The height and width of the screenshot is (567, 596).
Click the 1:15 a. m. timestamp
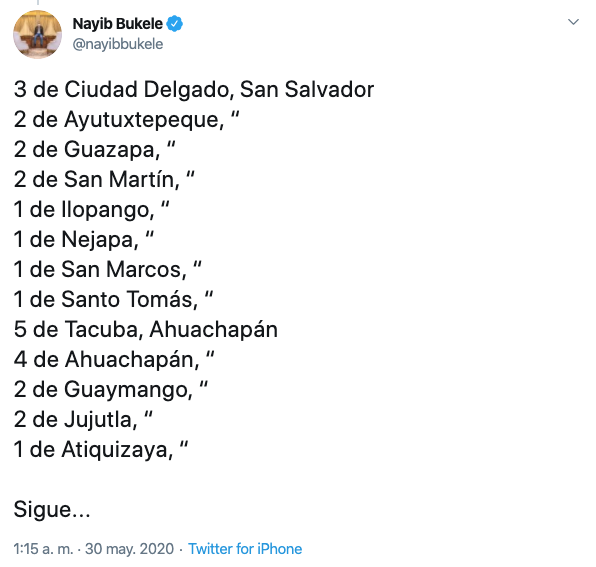click(43, 549)
